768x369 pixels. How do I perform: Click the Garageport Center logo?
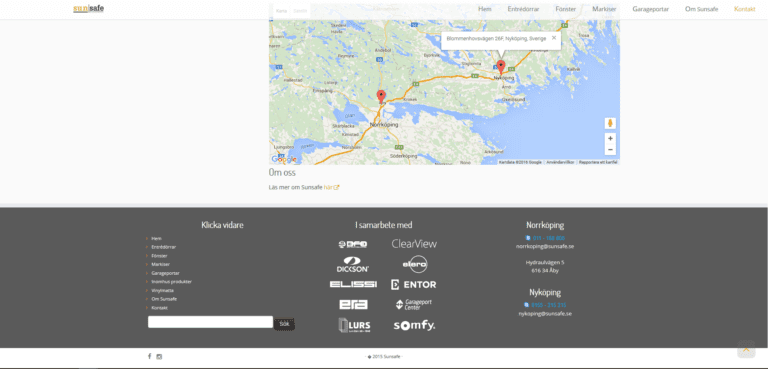413,304
